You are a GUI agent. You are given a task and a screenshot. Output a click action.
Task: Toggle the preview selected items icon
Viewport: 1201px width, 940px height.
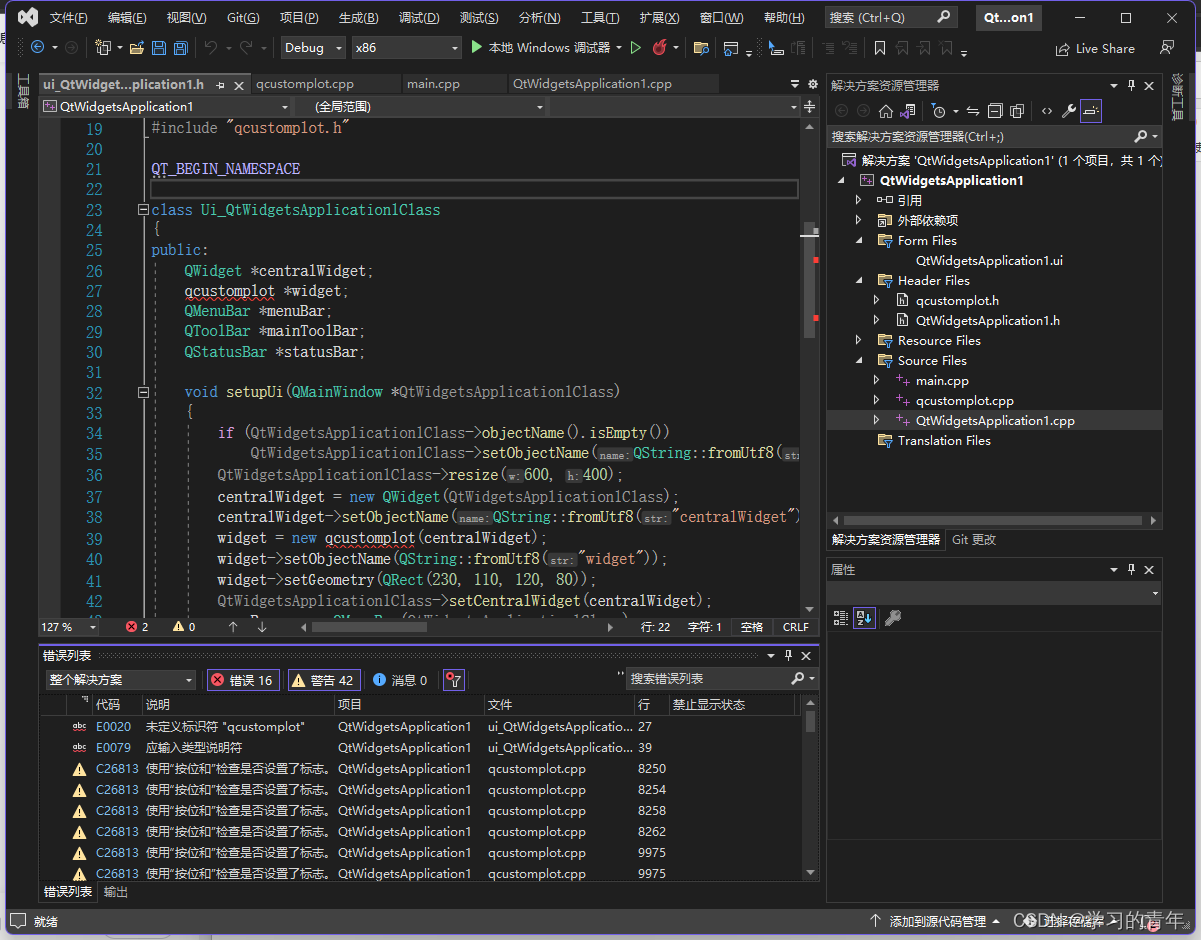[1091, 111]
